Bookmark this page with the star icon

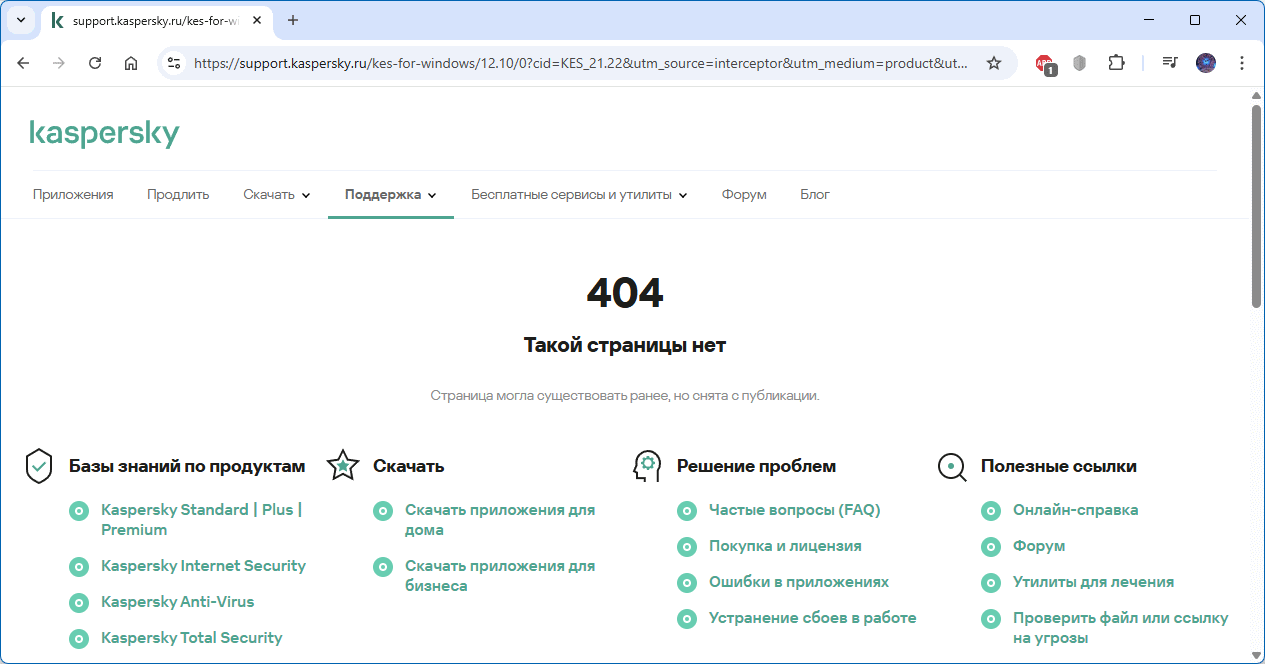pyautogui.click(x=994, y=63)
